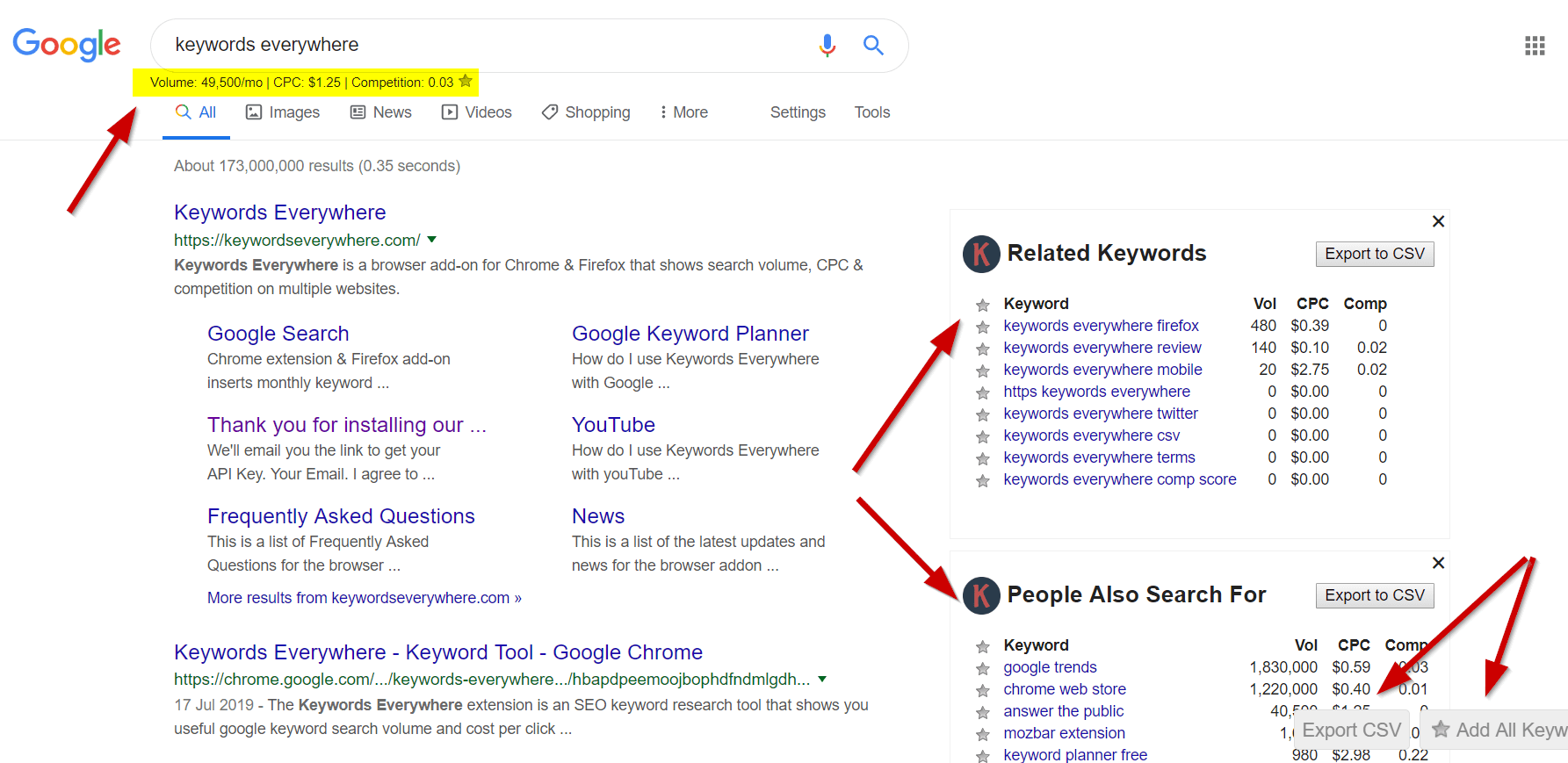This screenshot has height=763, width=1568.
Task: Click 'keyword planner free' keyword link
Action: click(x=1075, y=755)
